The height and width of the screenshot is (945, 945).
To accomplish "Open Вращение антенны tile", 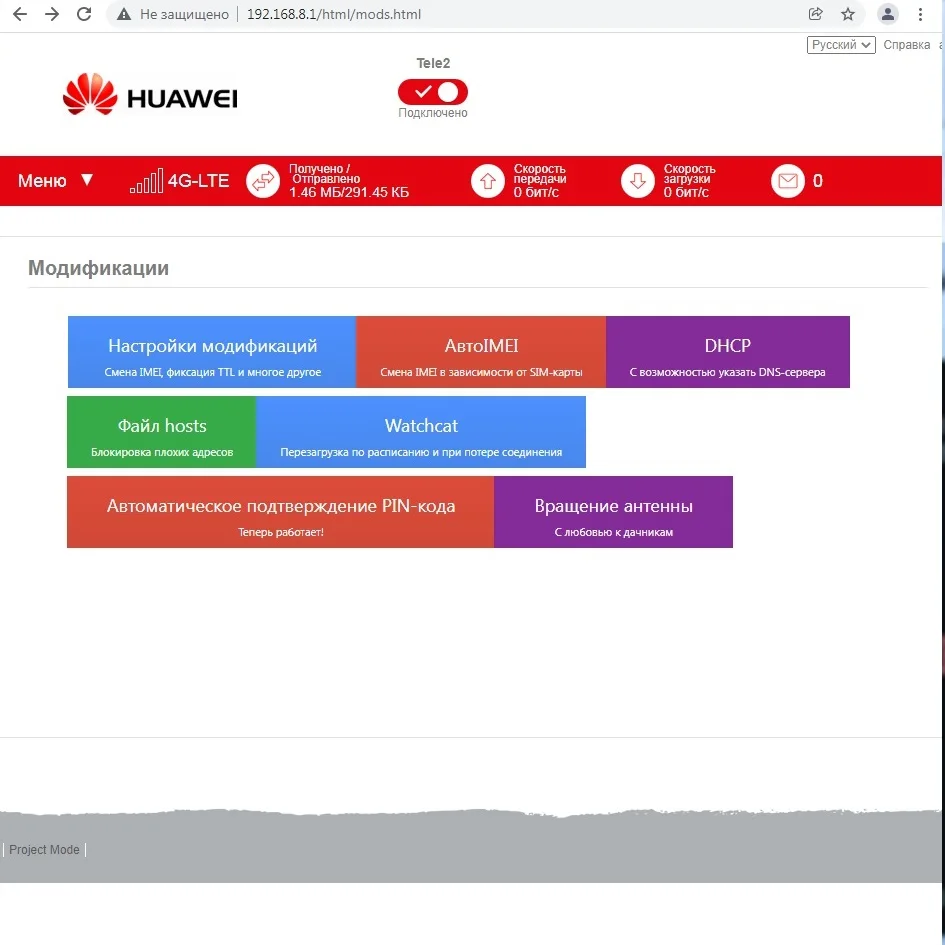I will tap(614, 512).
